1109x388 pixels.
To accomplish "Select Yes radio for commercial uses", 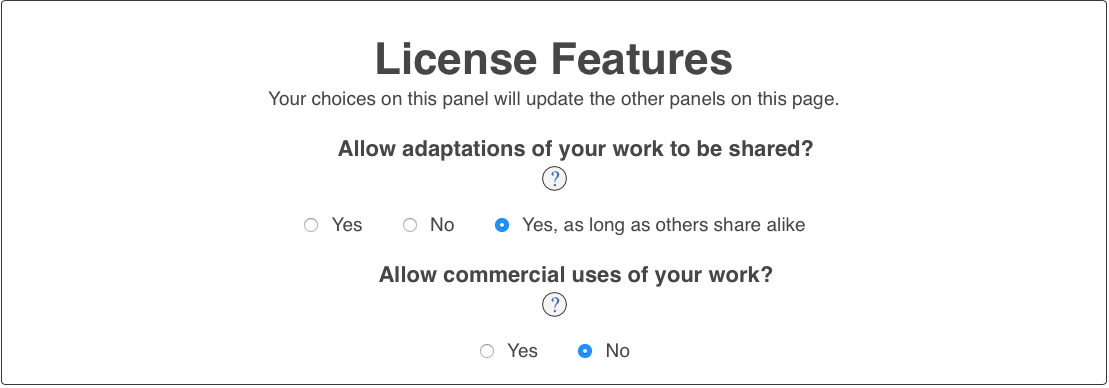I will [x=487, y=351].
